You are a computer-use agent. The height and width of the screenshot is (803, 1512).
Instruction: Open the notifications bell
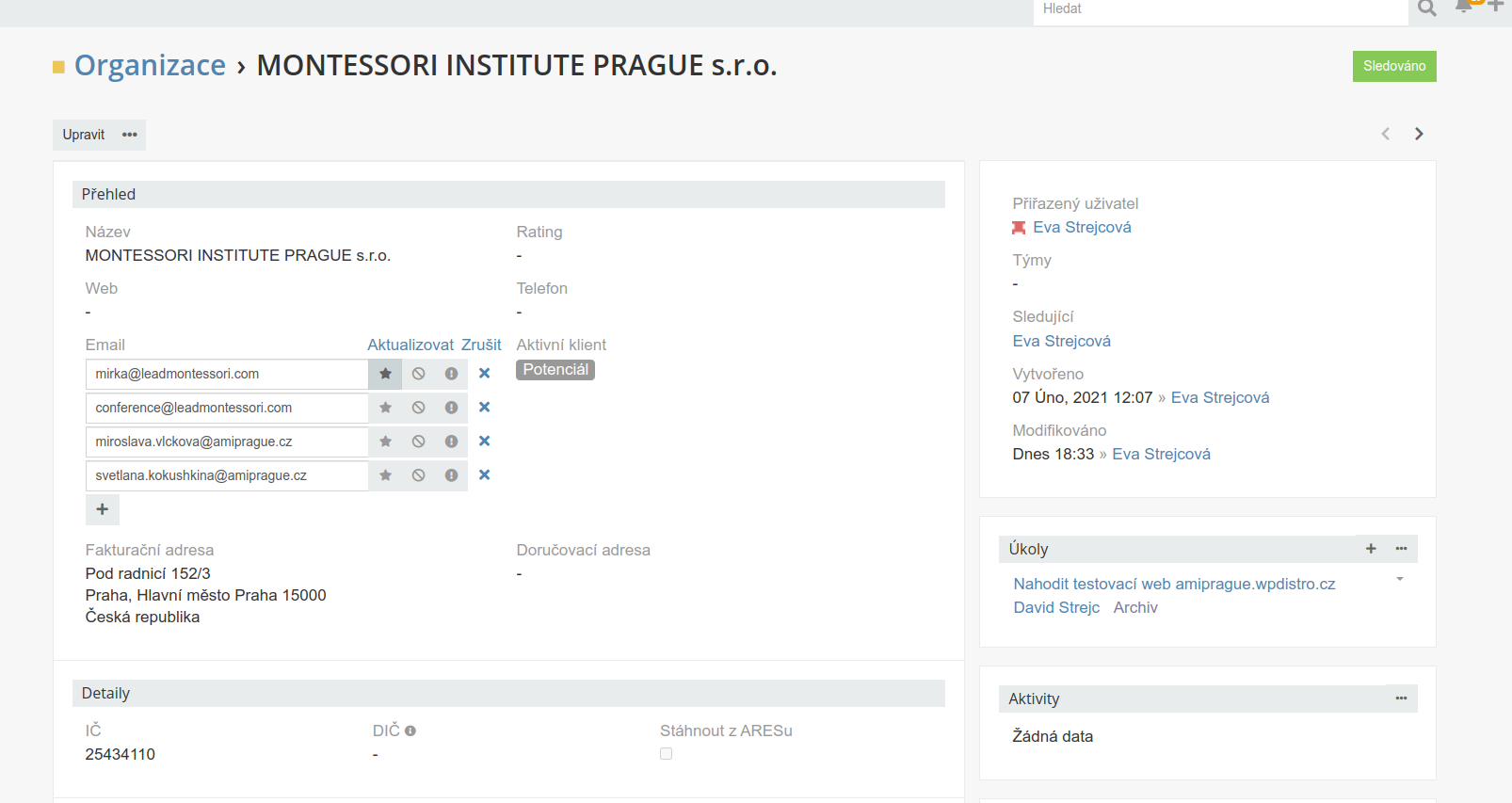[x=1464, y=6]
